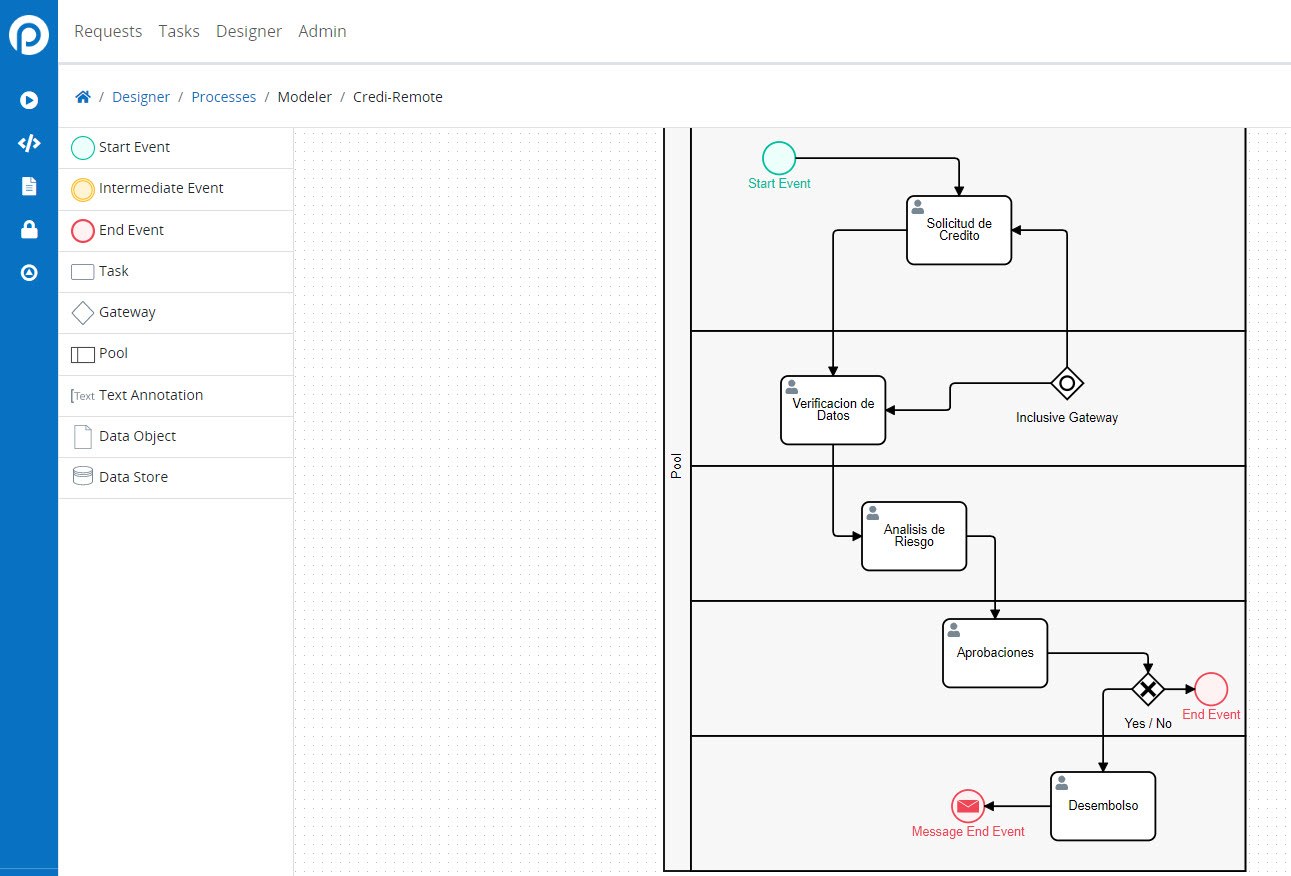Pick the Text Annotation palette item
This screenshot has height=876, width=1291.
point(83,395)
